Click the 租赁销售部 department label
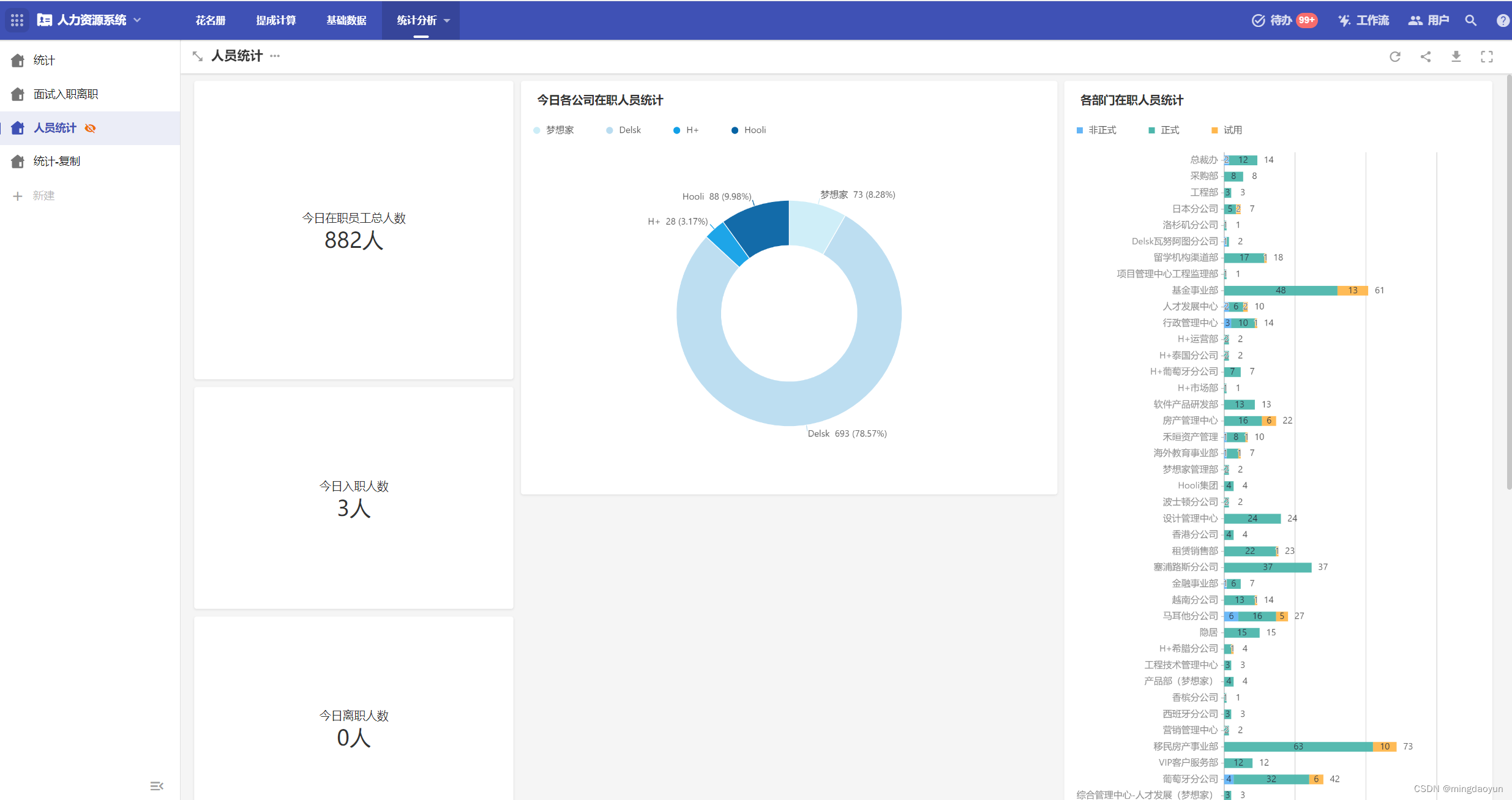1512x800 pixels. [1194, 551]
